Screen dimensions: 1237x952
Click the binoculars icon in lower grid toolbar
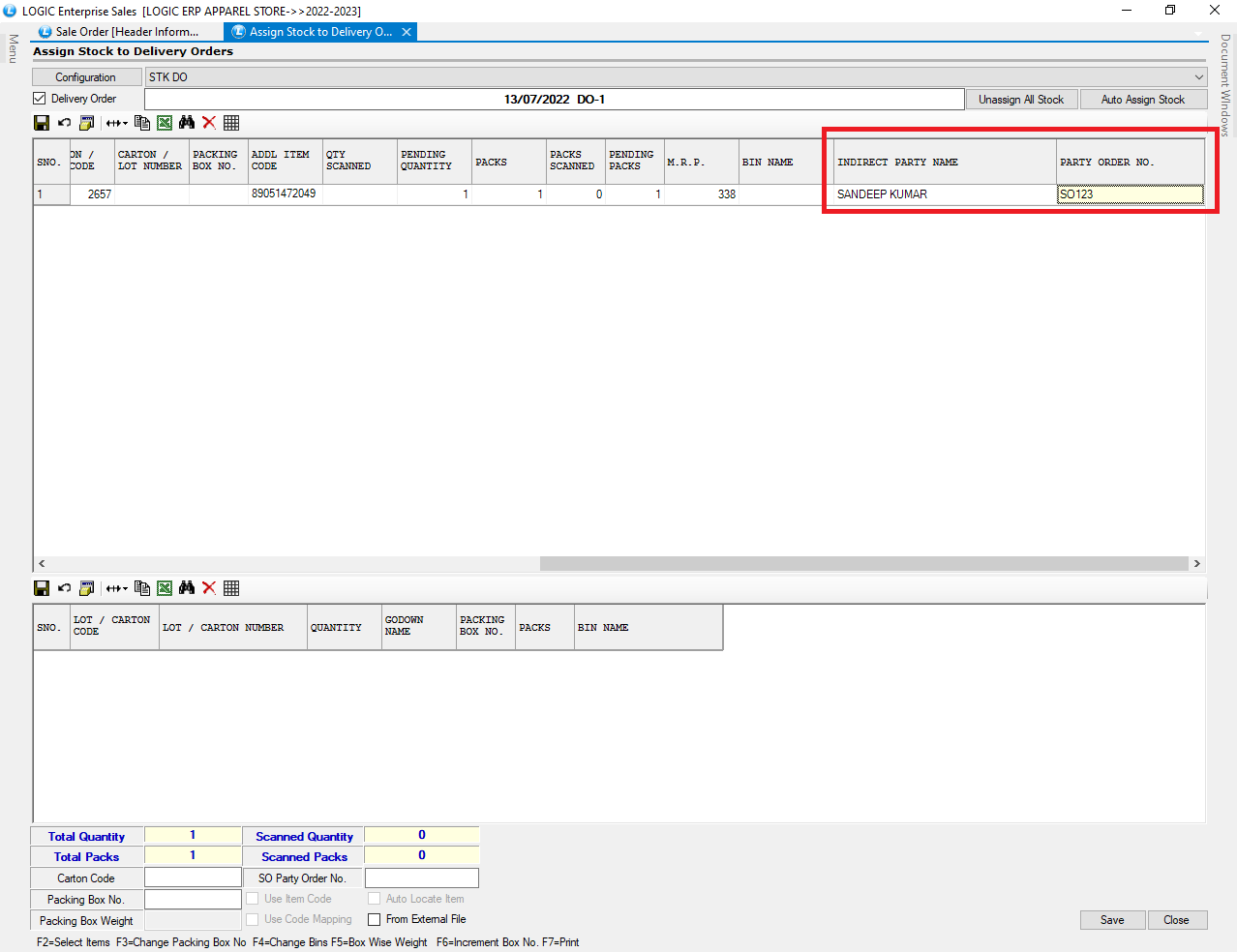tap(187, 588)
